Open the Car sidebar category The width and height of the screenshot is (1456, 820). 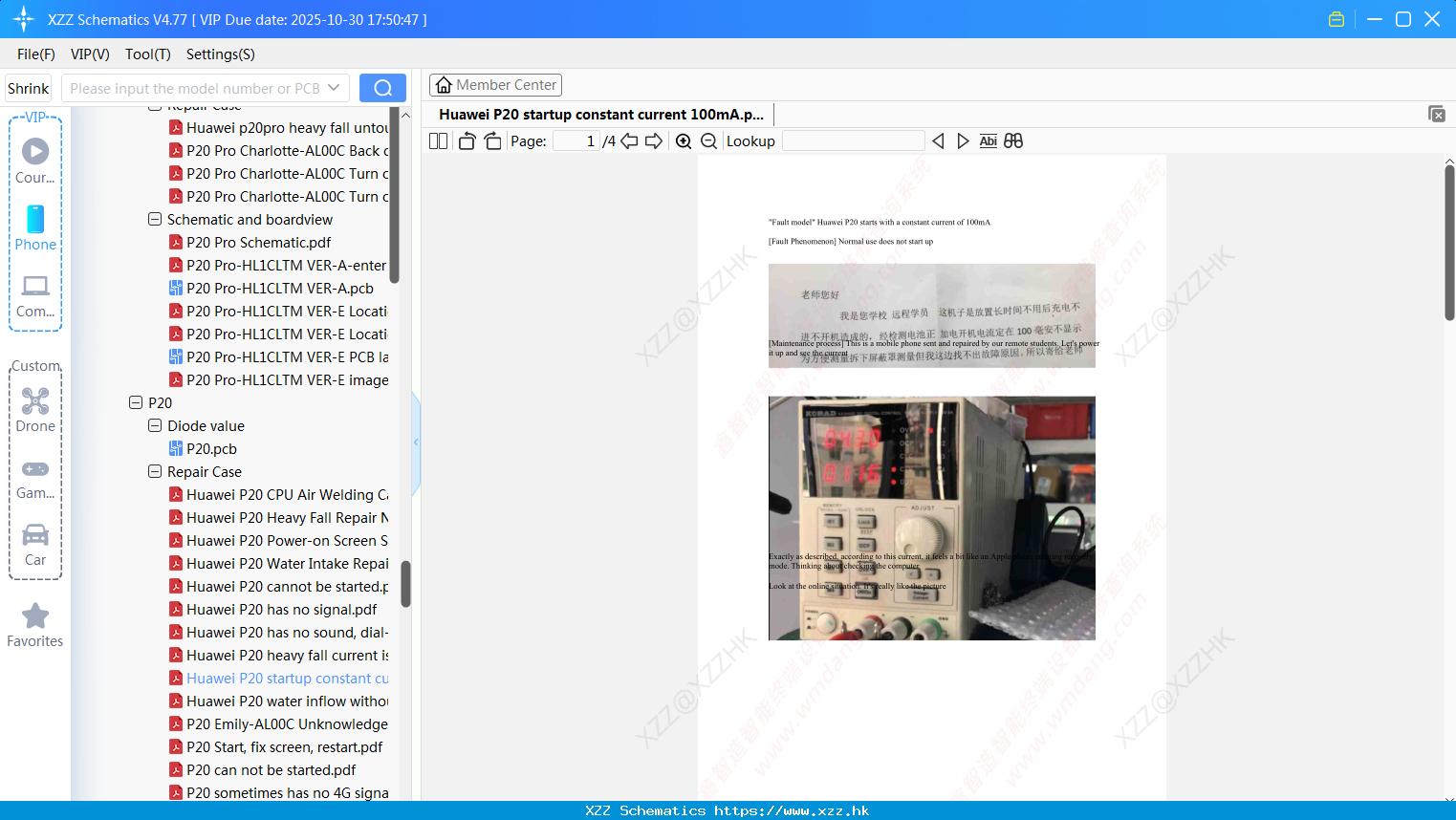(x=35, y=545)
